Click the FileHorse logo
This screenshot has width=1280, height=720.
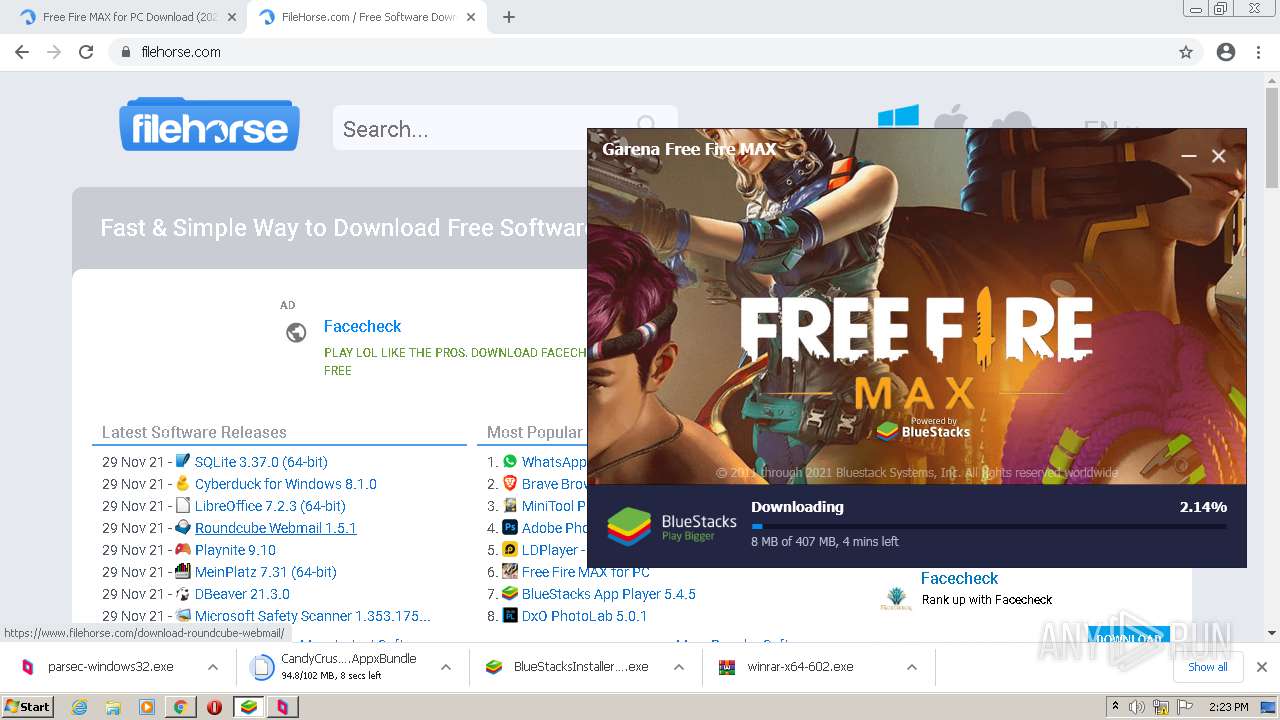209,125
